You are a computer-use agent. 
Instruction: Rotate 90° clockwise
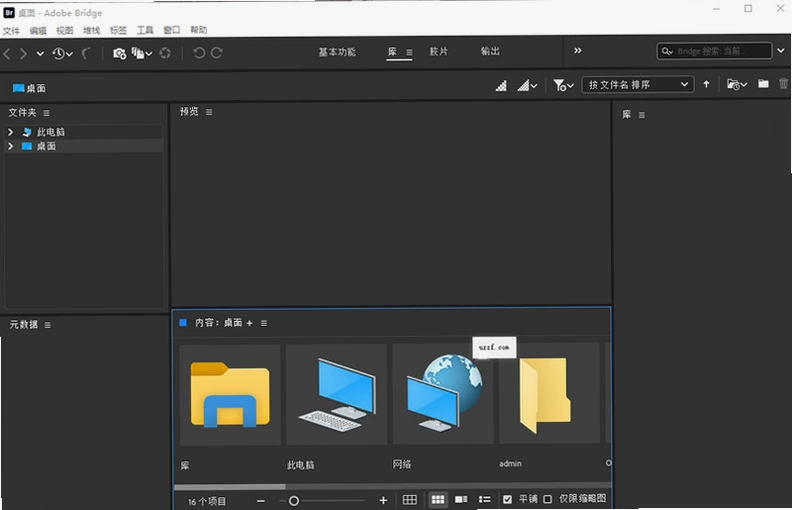tap(217, 53)
